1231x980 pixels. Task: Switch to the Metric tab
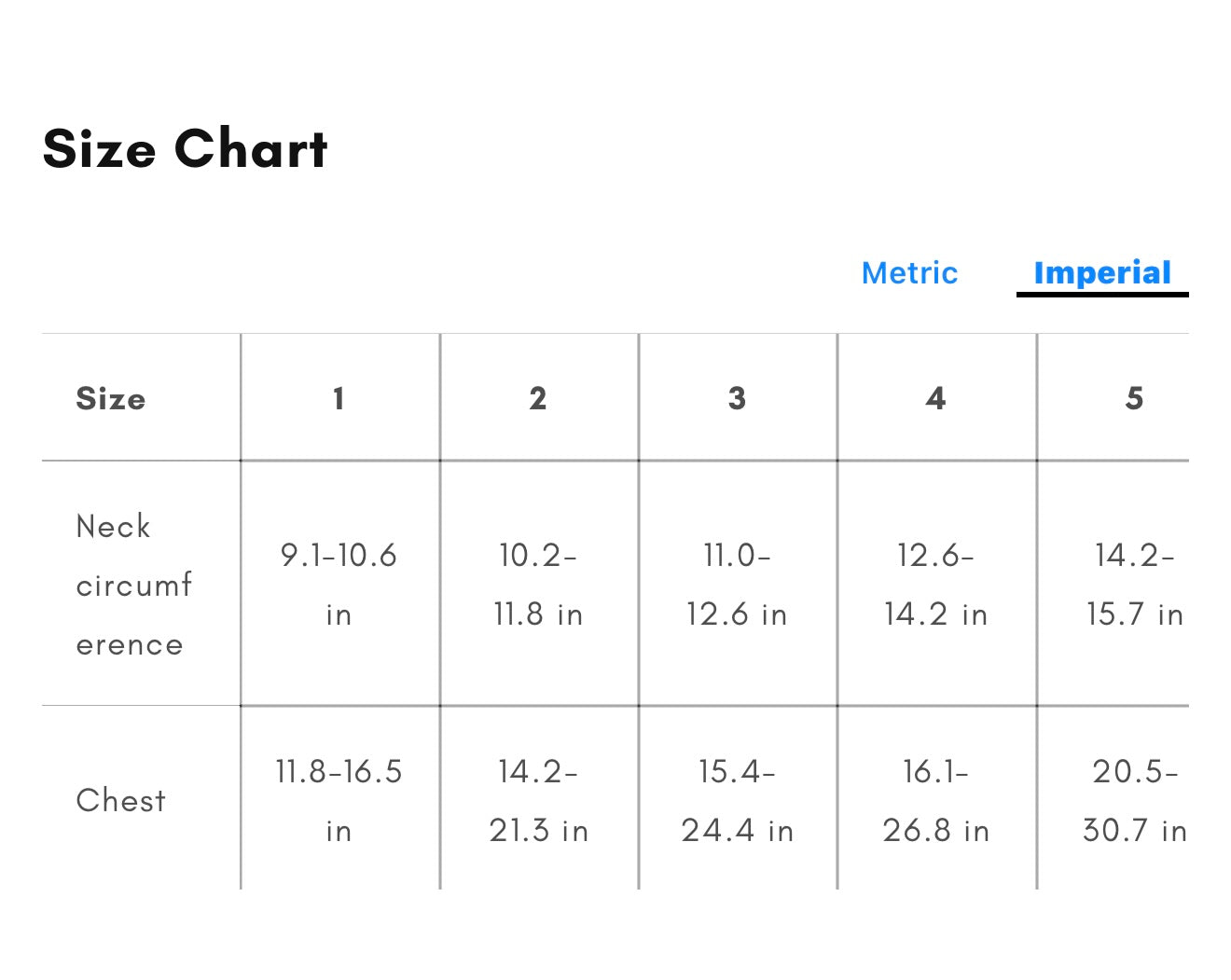(909, 273)
